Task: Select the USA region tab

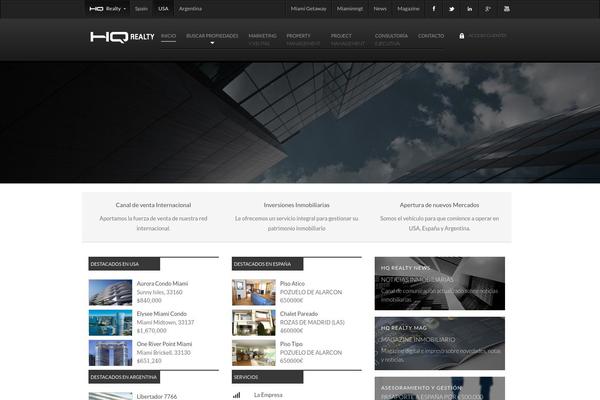Action: tap(163, 8)
